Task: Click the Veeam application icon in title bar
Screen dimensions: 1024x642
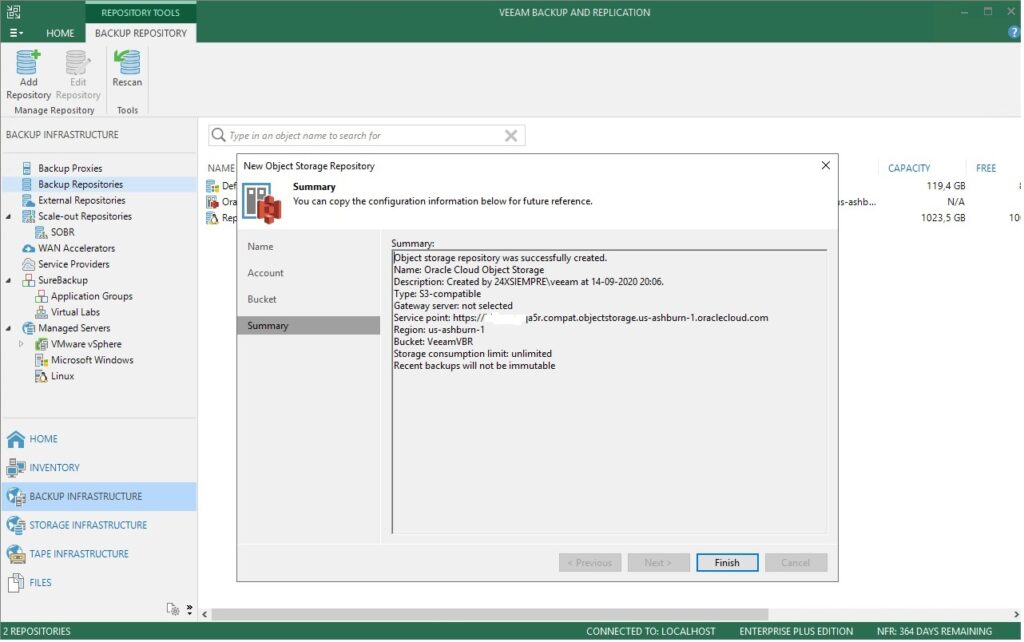Action: (13, 11)
